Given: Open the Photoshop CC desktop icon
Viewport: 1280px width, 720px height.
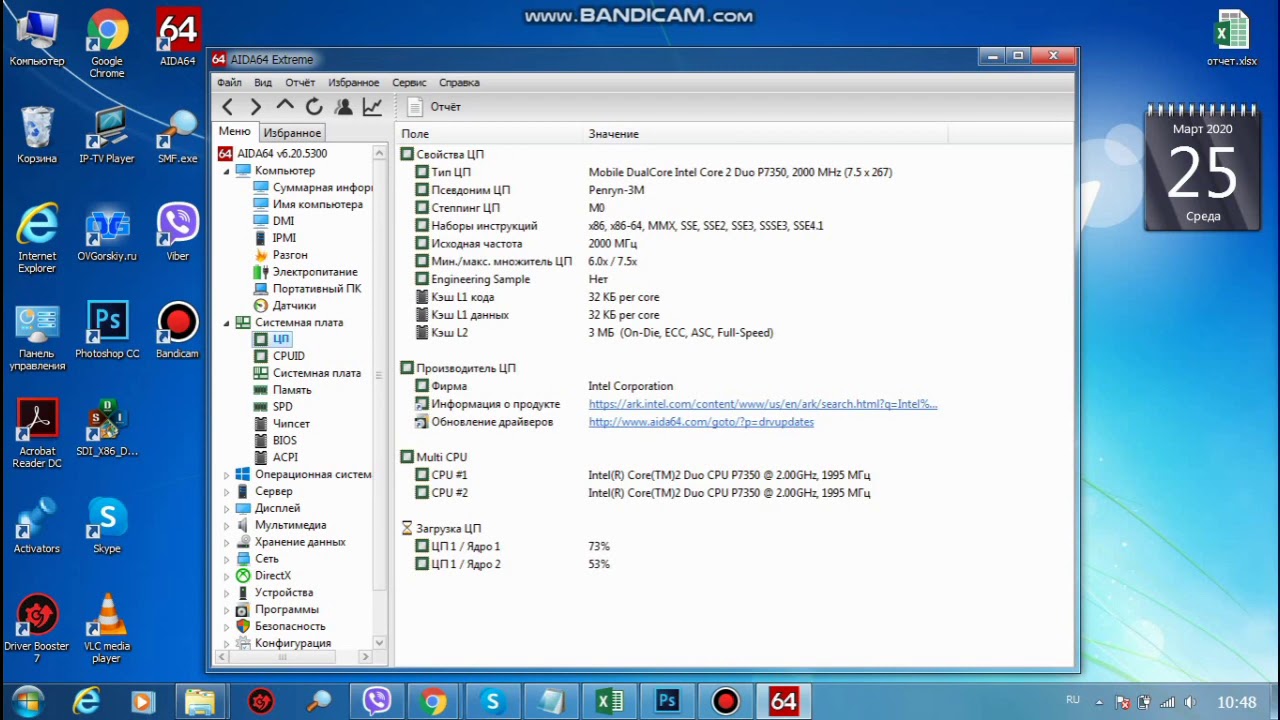Looking at the screenshot, I should pos(107,330).
